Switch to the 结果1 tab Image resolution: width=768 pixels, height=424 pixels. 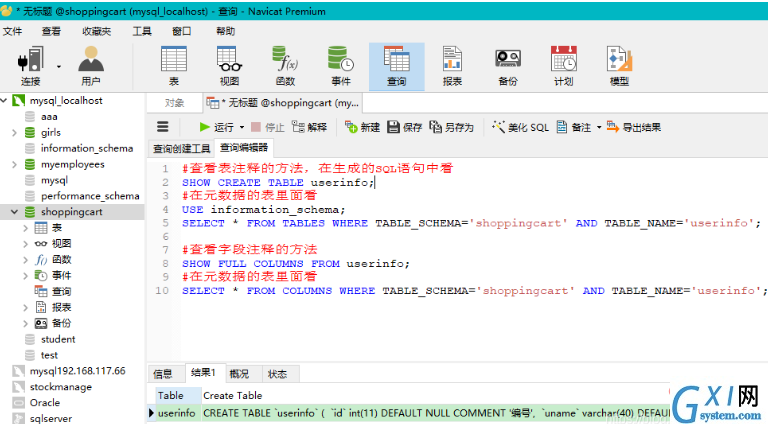pyautogui.click(x=203, y=373)
